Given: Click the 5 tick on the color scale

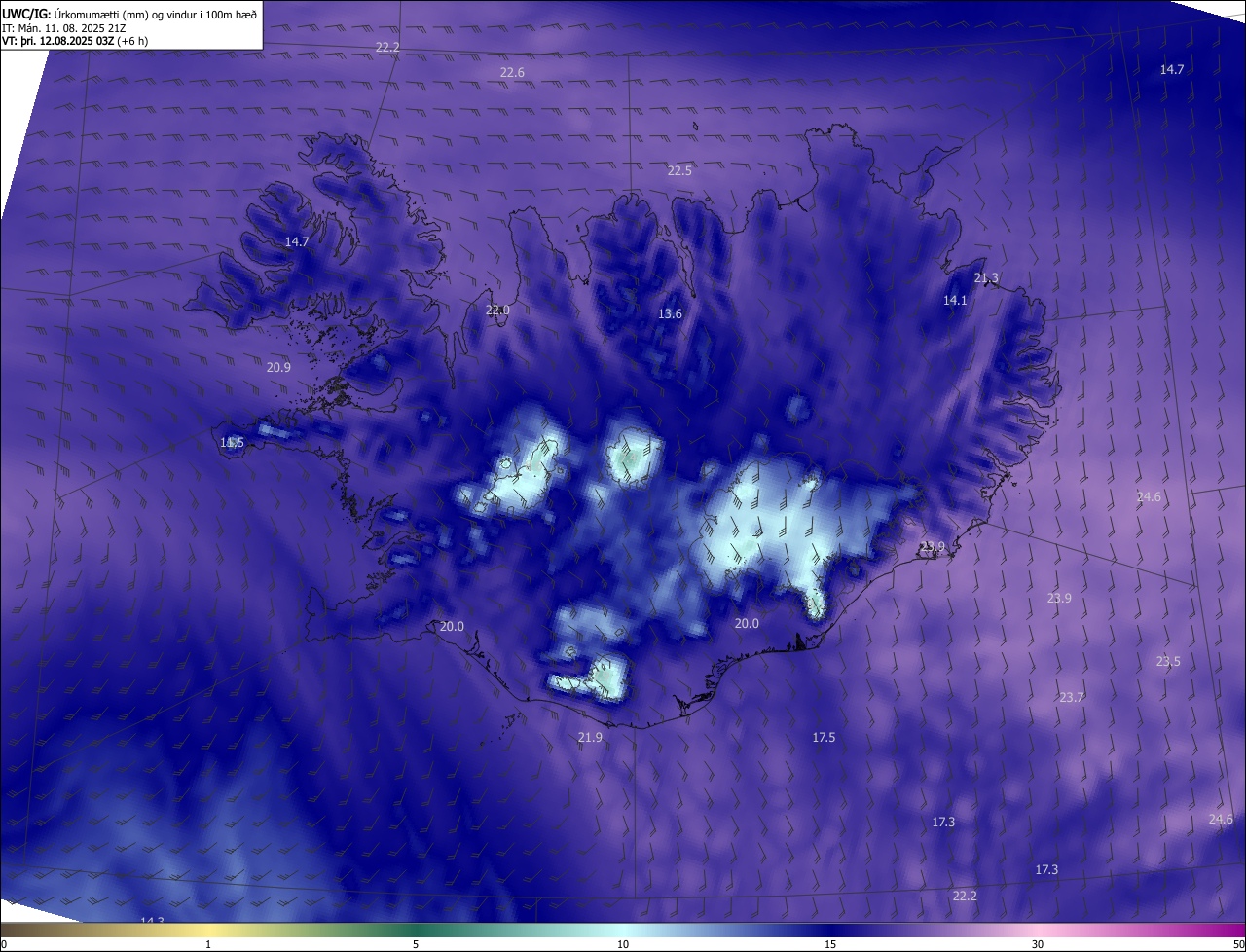Looking at the screenshot, I should 416,944.
